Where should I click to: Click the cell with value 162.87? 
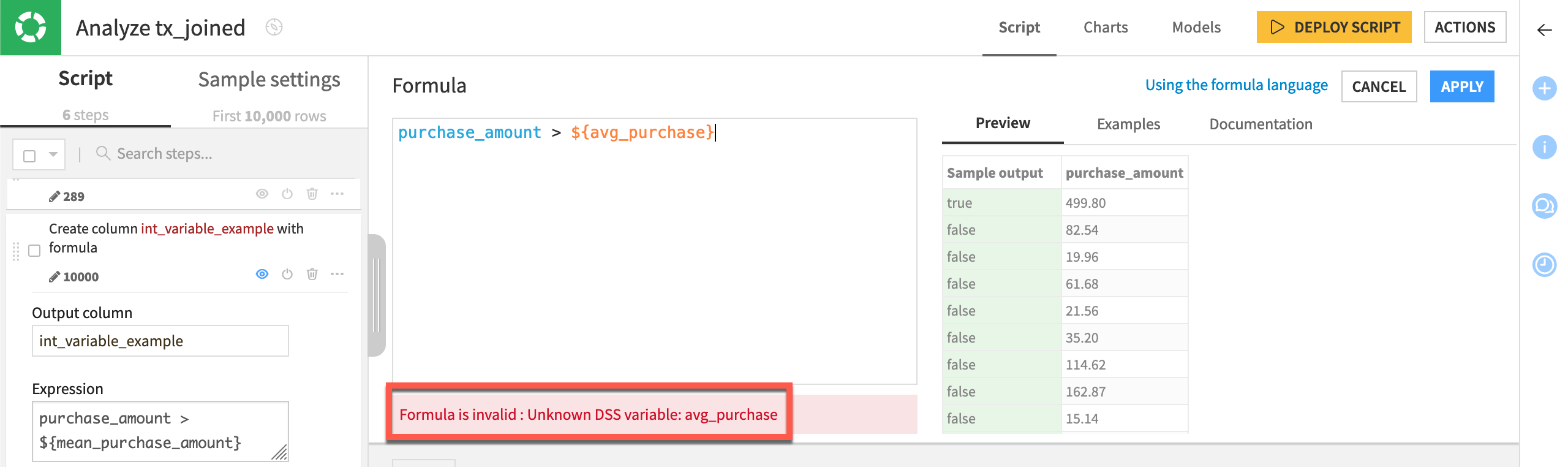pos(1125,392)
